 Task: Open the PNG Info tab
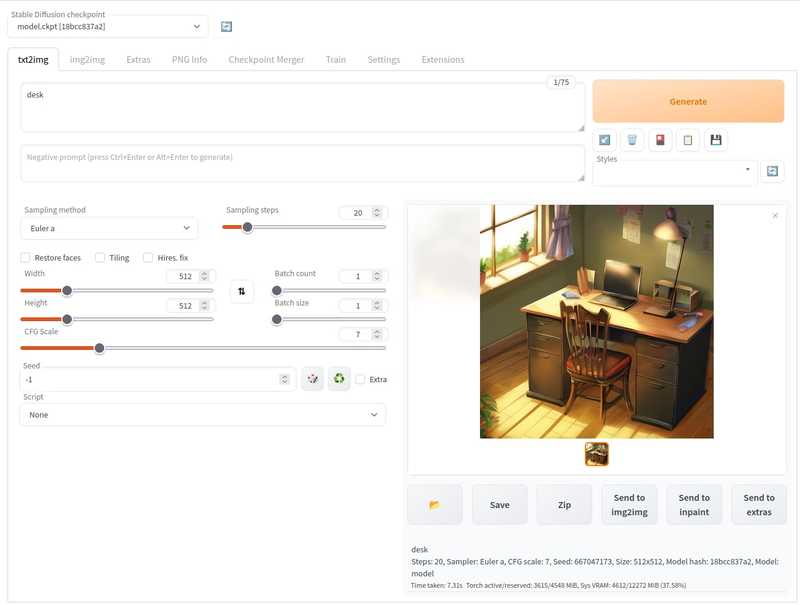click(189, 60)
